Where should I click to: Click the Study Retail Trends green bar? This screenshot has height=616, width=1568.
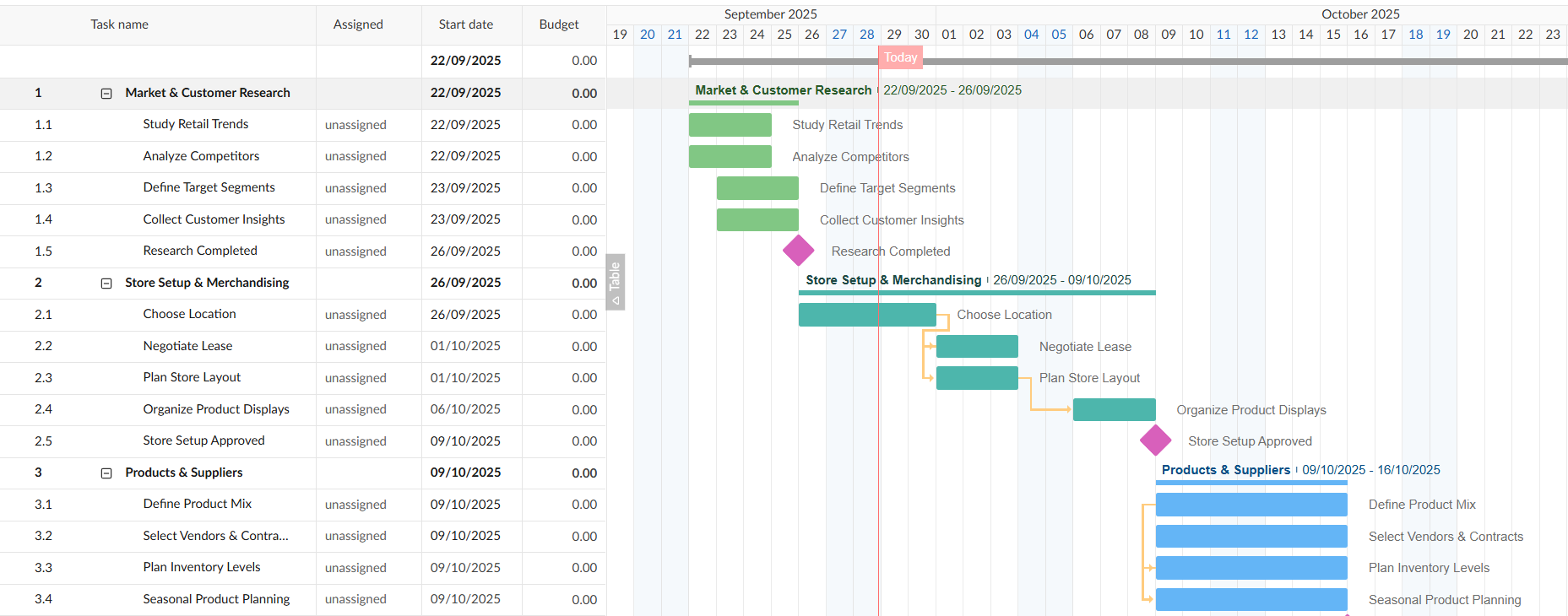pos(730,125)
